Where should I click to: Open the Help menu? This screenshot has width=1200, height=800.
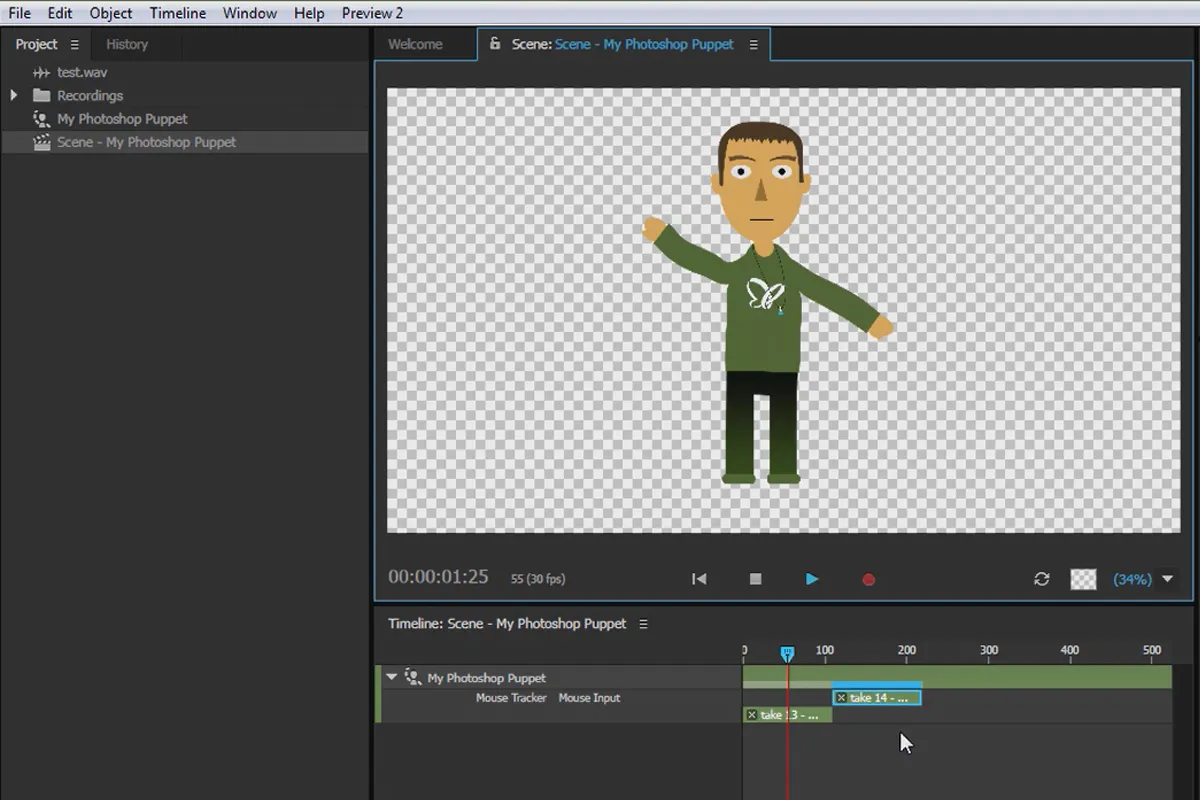click(x=309, y=13)
